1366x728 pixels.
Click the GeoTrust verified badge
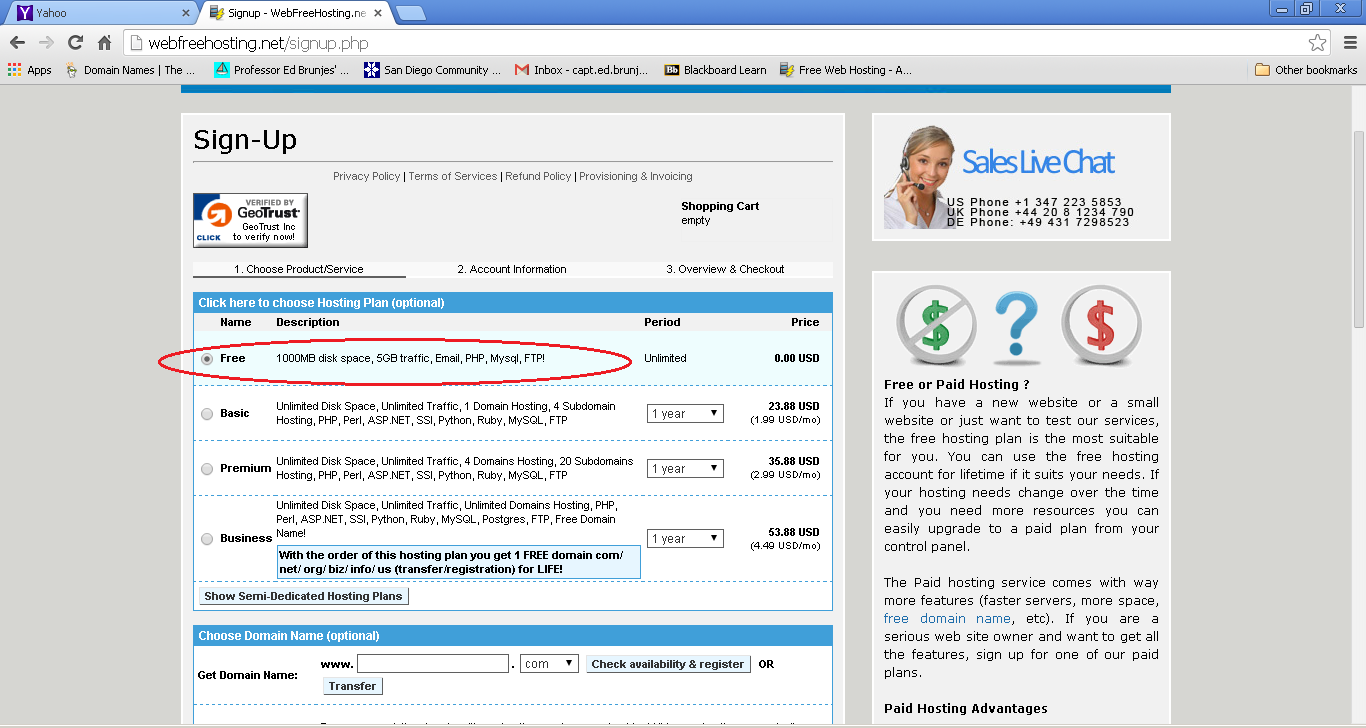(x=250, y=220)
